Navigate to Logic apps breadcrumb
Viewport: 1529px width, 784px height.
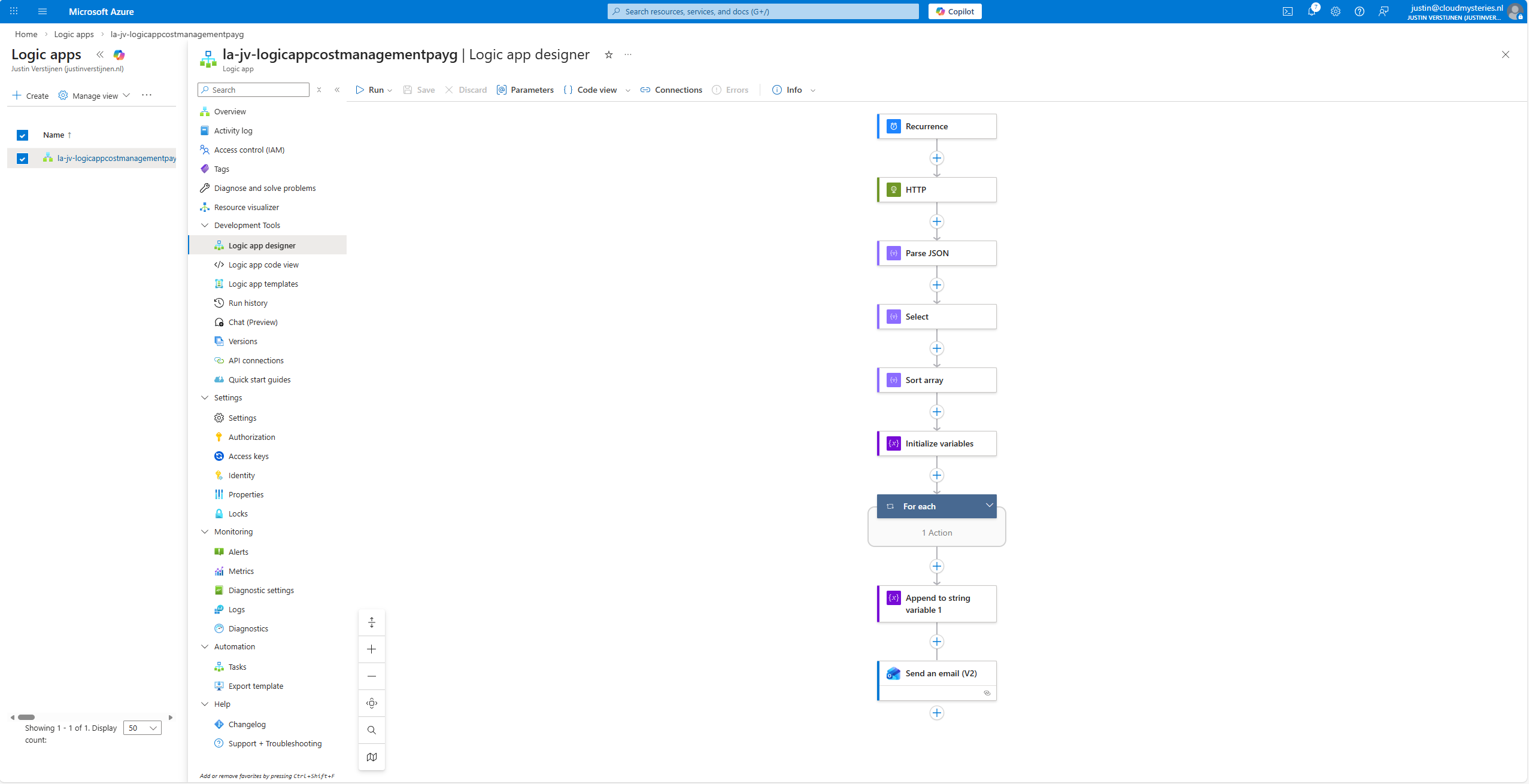74,34
